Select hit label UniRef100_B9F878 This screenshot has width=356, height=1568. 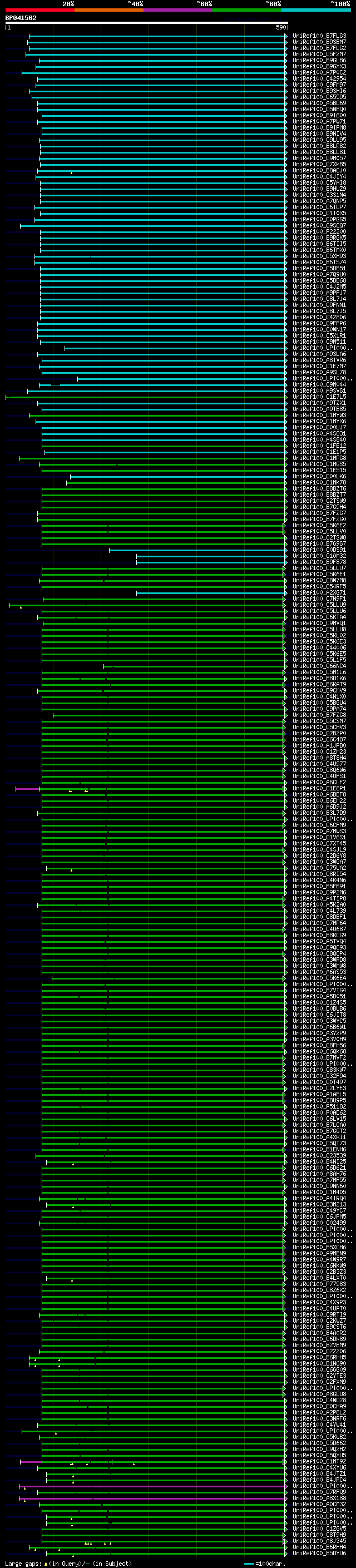coord(319,562)
